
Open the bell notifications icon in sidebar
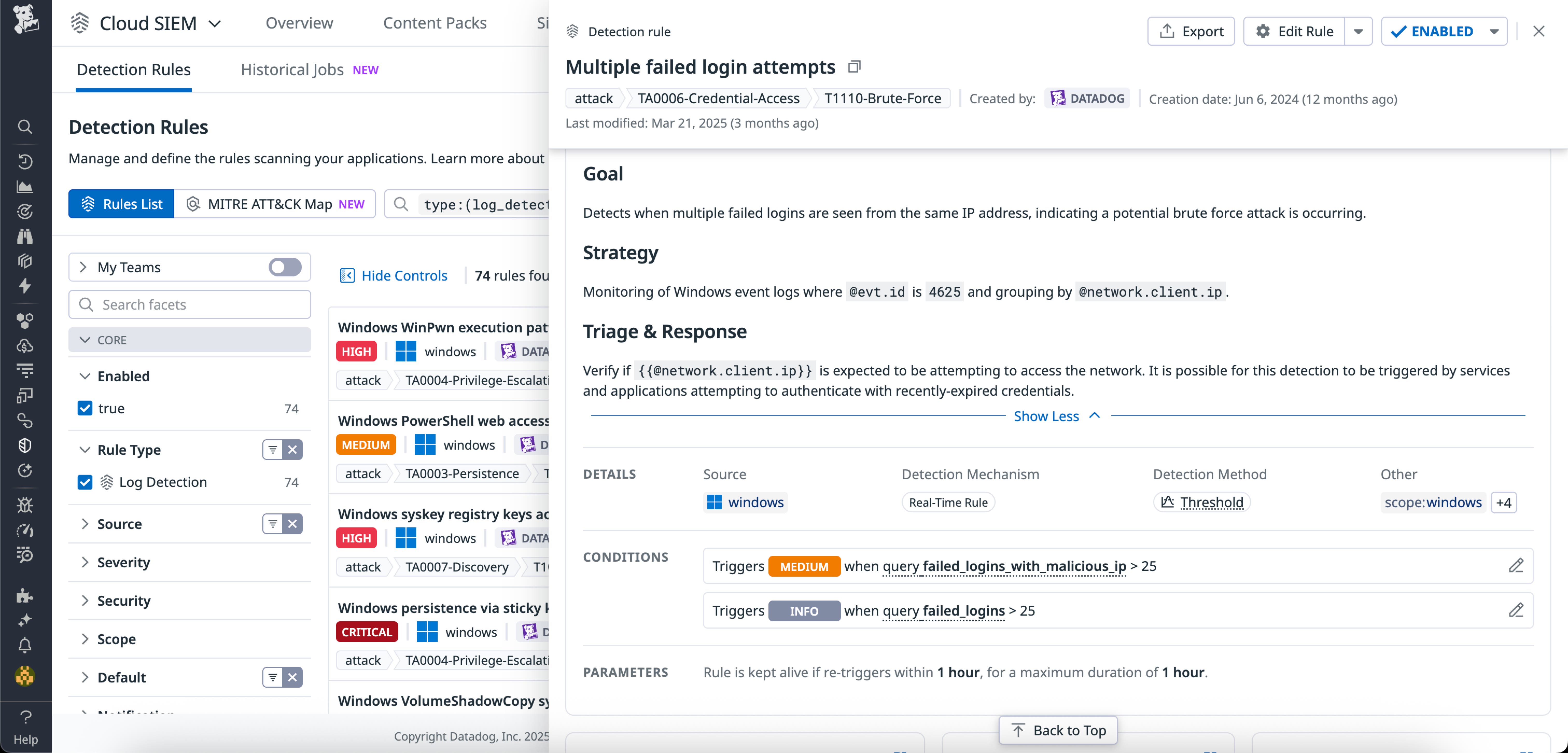[x=25, y=645]
